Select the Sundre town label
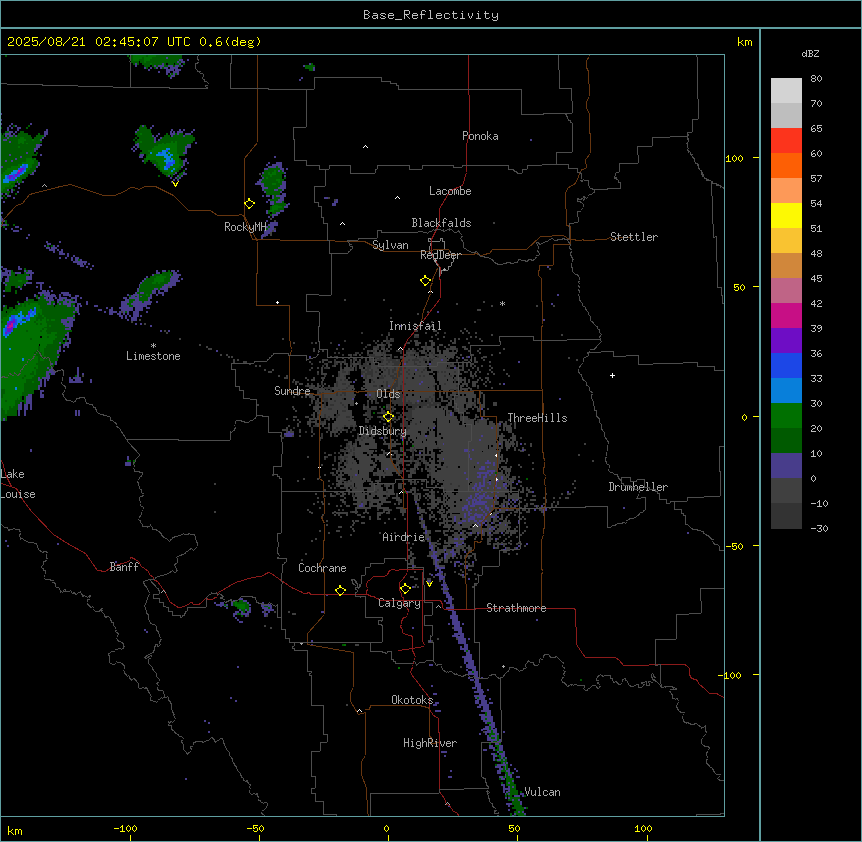Viewport: 862px width, 842px height. [292, 391]
